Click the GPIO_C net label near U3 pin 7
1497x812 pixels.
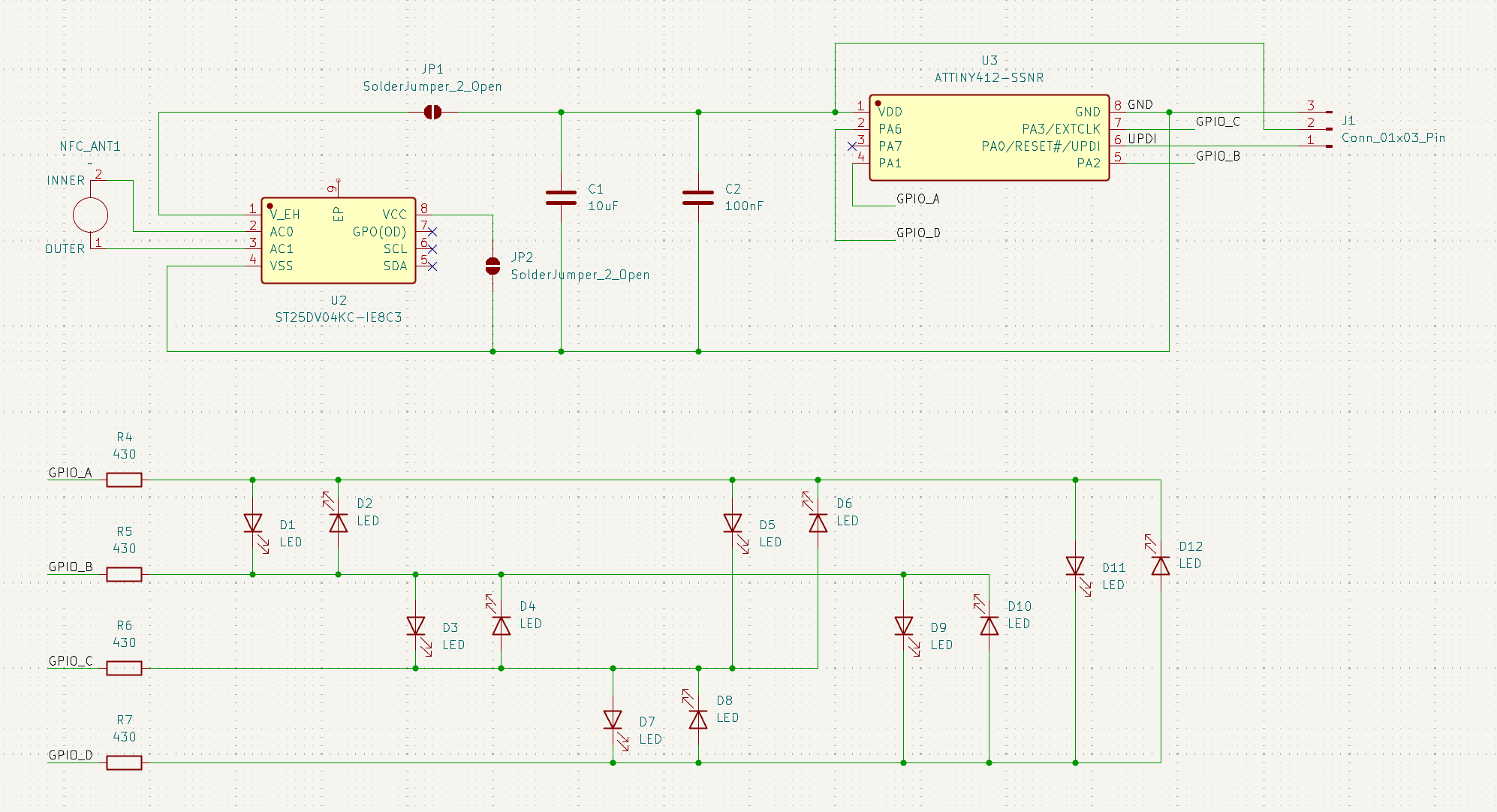[1218, 122]
